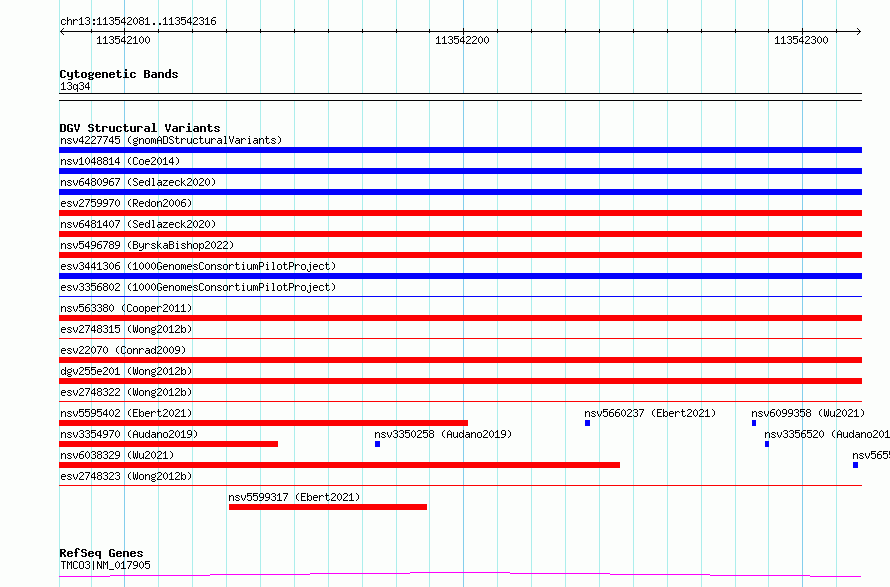
Task: Select the nsv1048814 (Coe2014) variant label
Action: pos(120,161)
